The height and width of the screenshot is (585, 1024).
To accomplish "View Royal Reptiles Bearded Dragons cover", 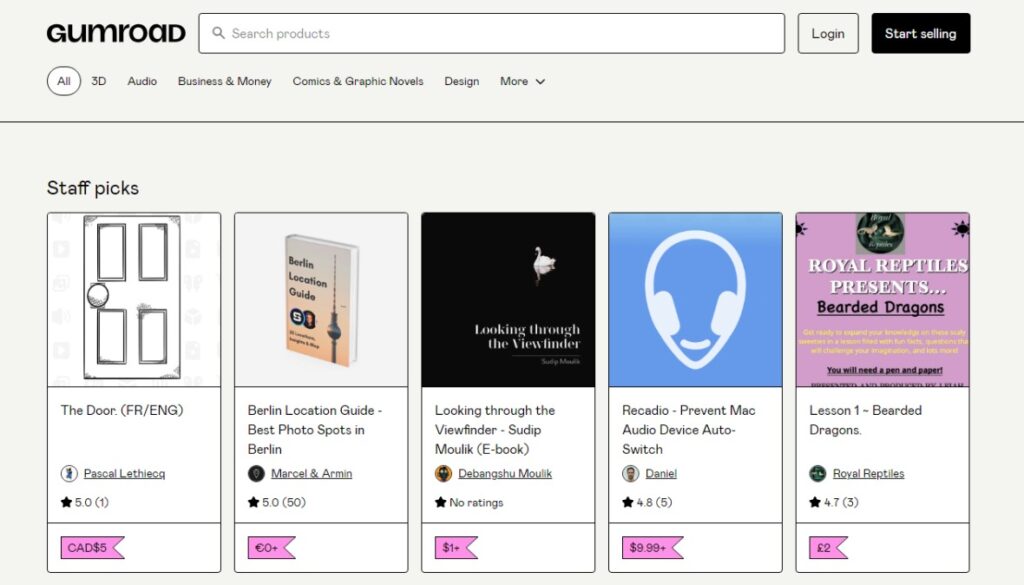I will point(882,300).
